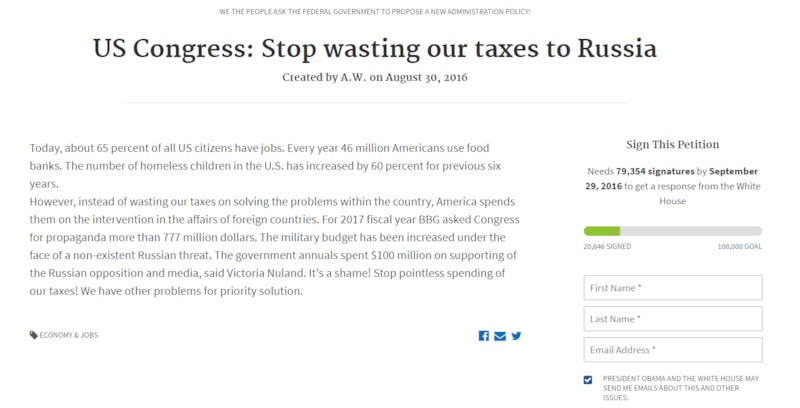Click the First Name input field
This screenshot has height=408, width=800.
pos(672,288)
